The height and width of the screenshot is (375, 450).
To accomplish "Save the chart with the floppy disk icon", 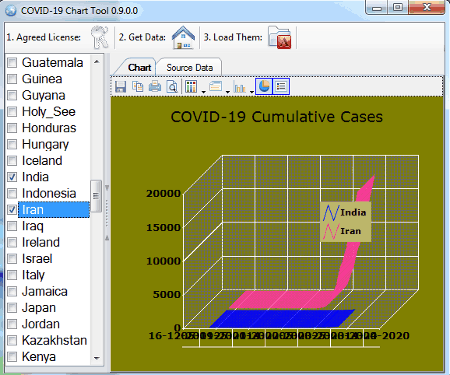I will tap(120, 87).
